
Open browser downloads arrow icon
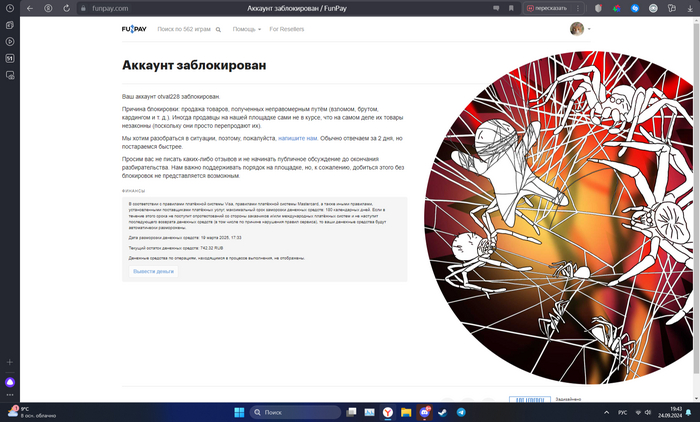pos(690,8)
